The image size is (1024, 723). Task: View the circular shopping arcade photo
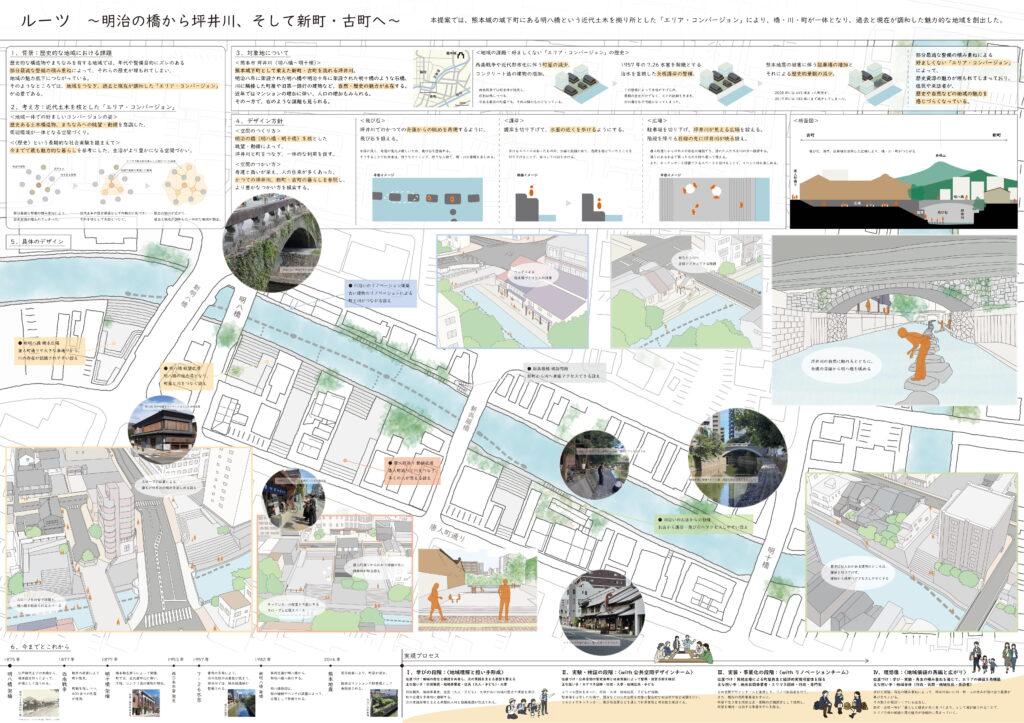point(292,497)
